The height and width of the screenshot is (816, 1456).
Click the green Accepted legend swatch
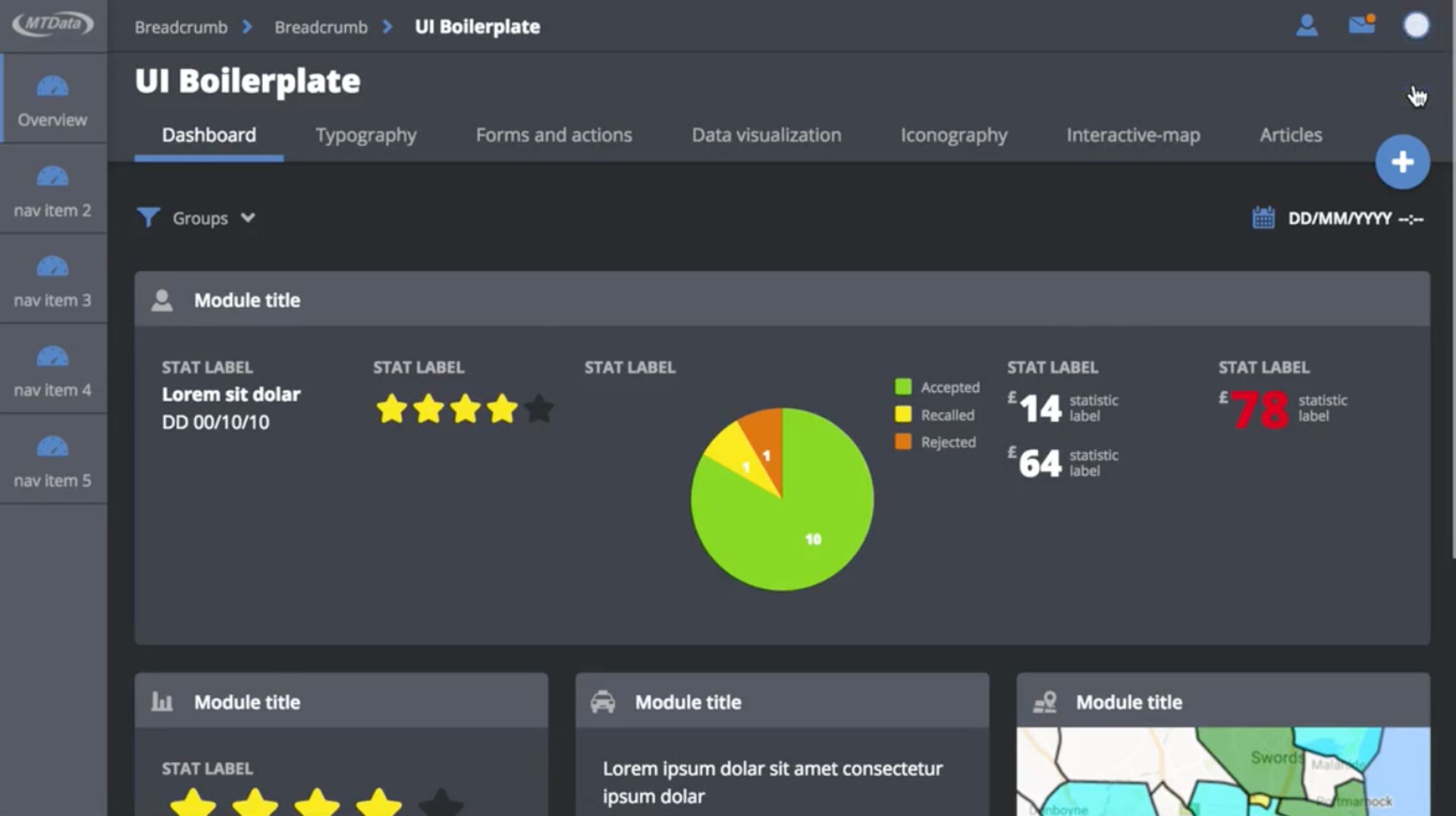[x=903, y=387]
